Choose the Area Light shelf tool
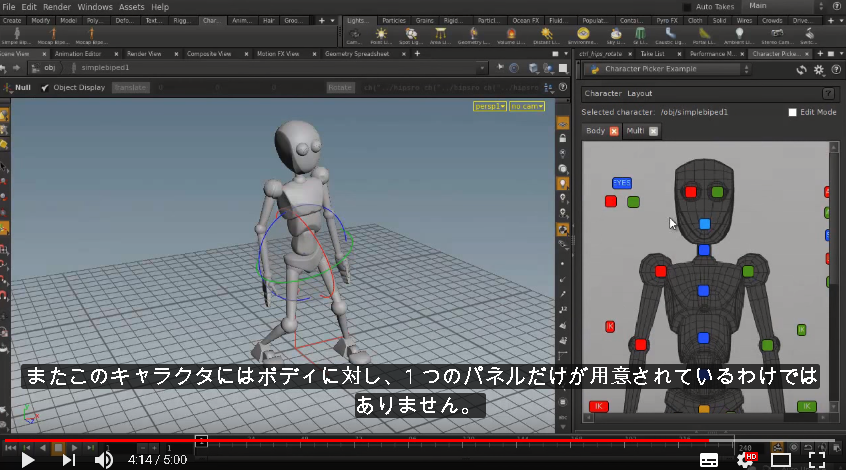 [440, 36]
